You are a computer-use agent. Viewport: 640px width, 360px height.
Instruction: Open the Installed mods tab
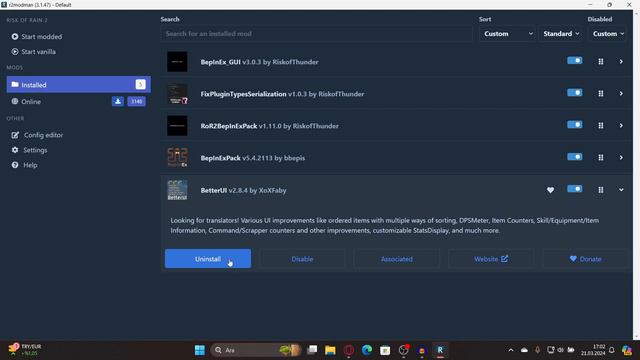[78, 84]
